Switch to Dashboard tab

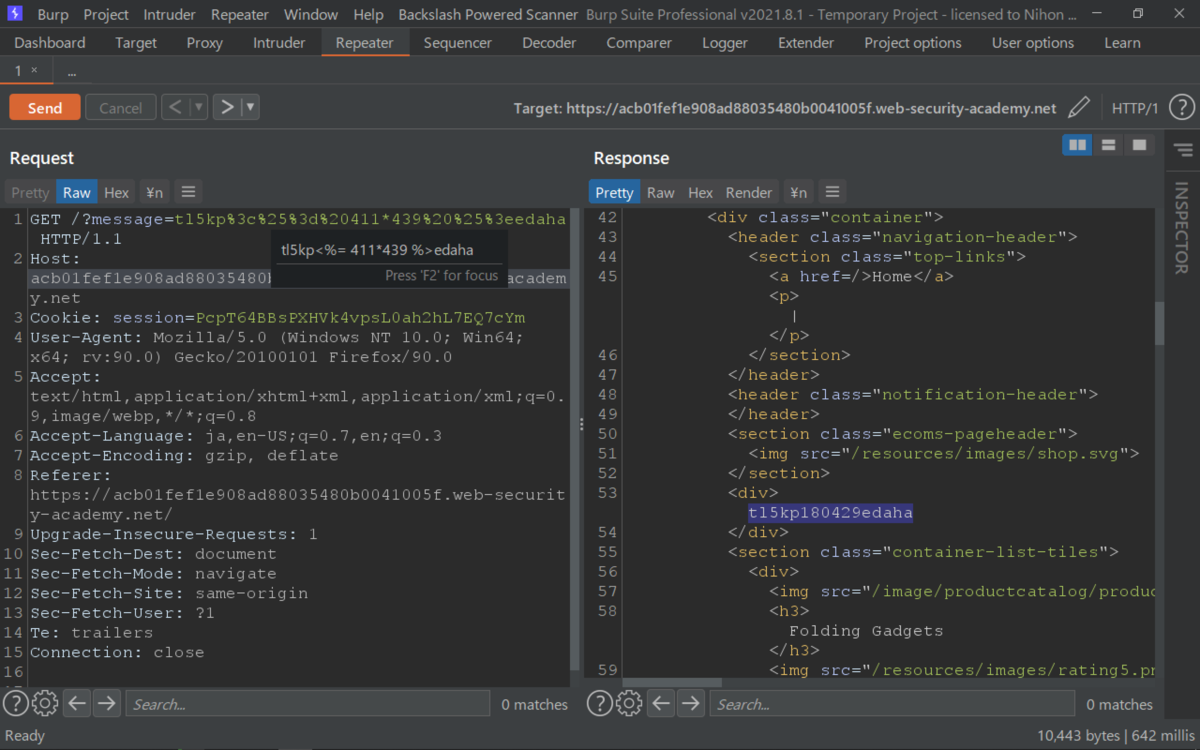50,43
